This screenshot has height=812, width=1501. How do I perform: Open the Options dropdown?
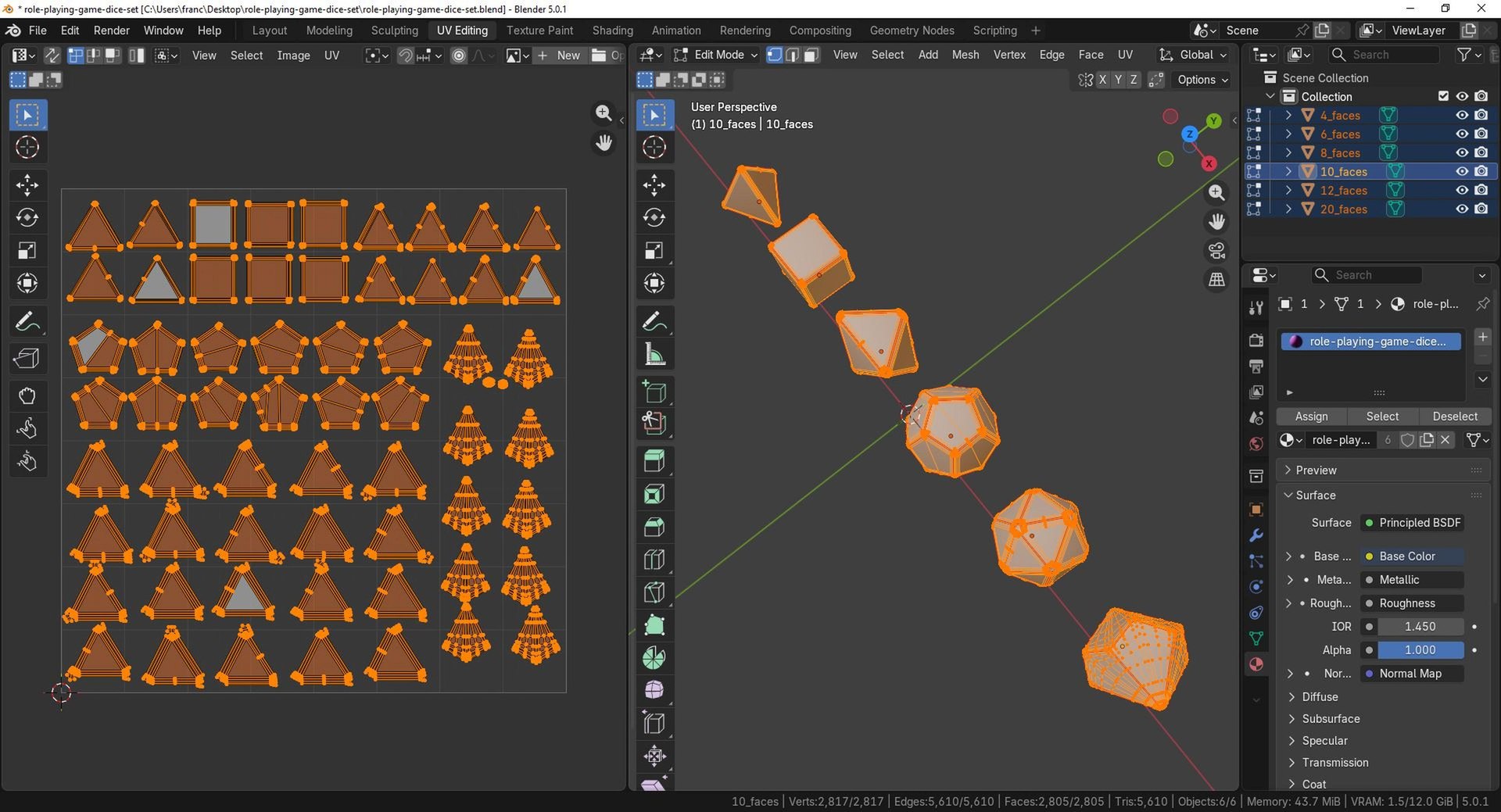pyautogui.click(x=1202, y=80)
